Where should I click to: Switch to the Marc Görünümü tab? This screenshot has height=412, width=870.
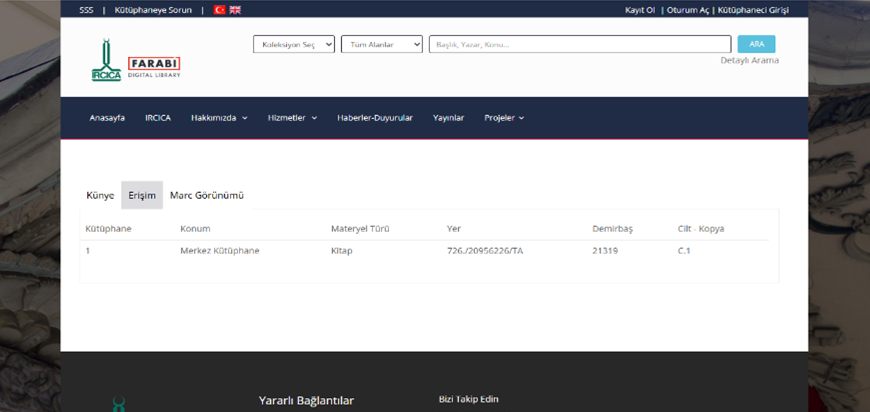(x=207, y=195)
